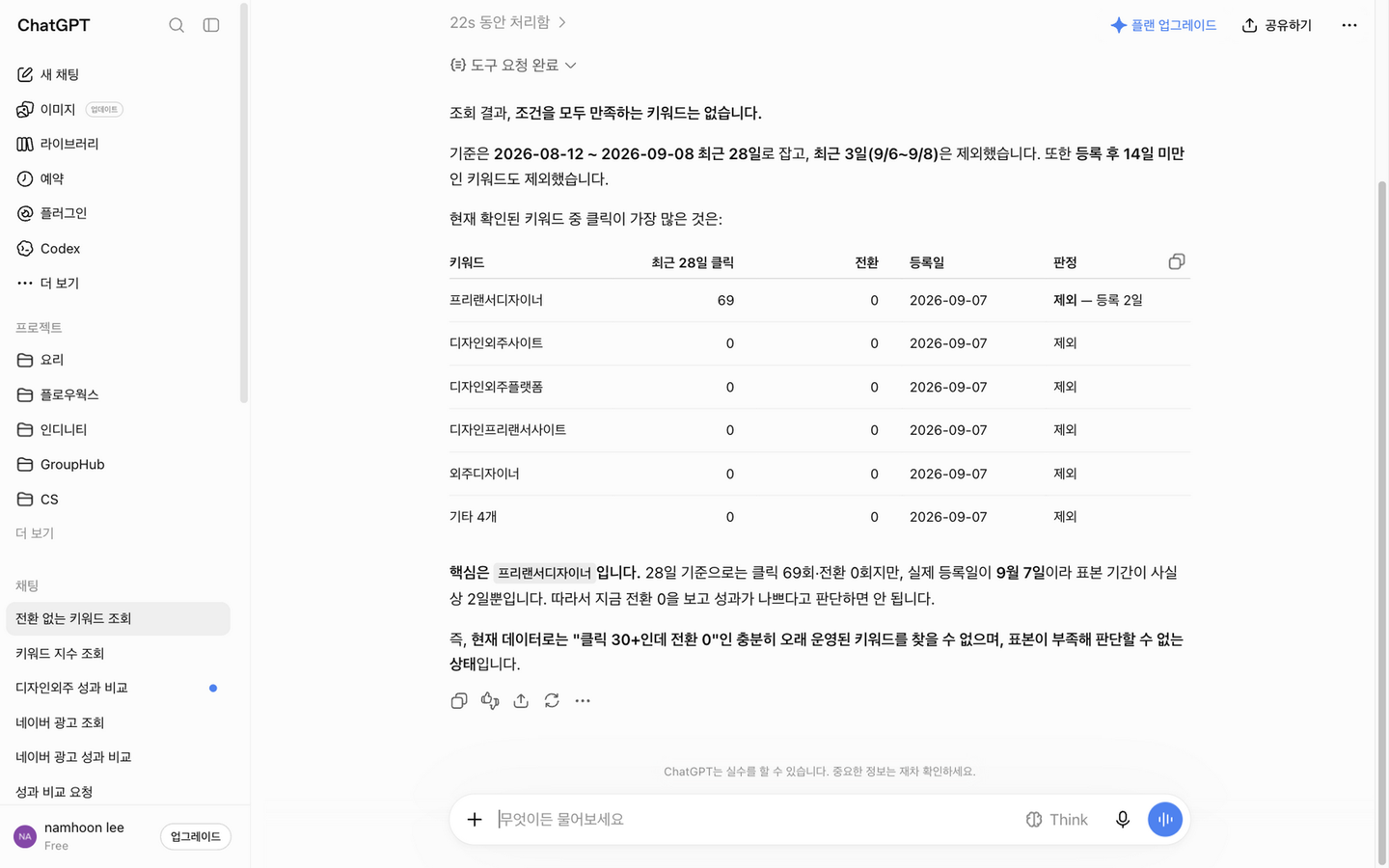Show more projects via 더 보기 below CS
Image resolution: width=1389 pixels, height=868 pixels.
[35, 533]
